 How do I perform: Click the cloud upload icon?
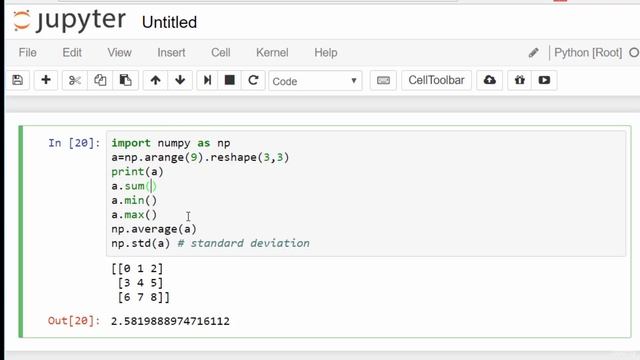[x=489, y=80]
